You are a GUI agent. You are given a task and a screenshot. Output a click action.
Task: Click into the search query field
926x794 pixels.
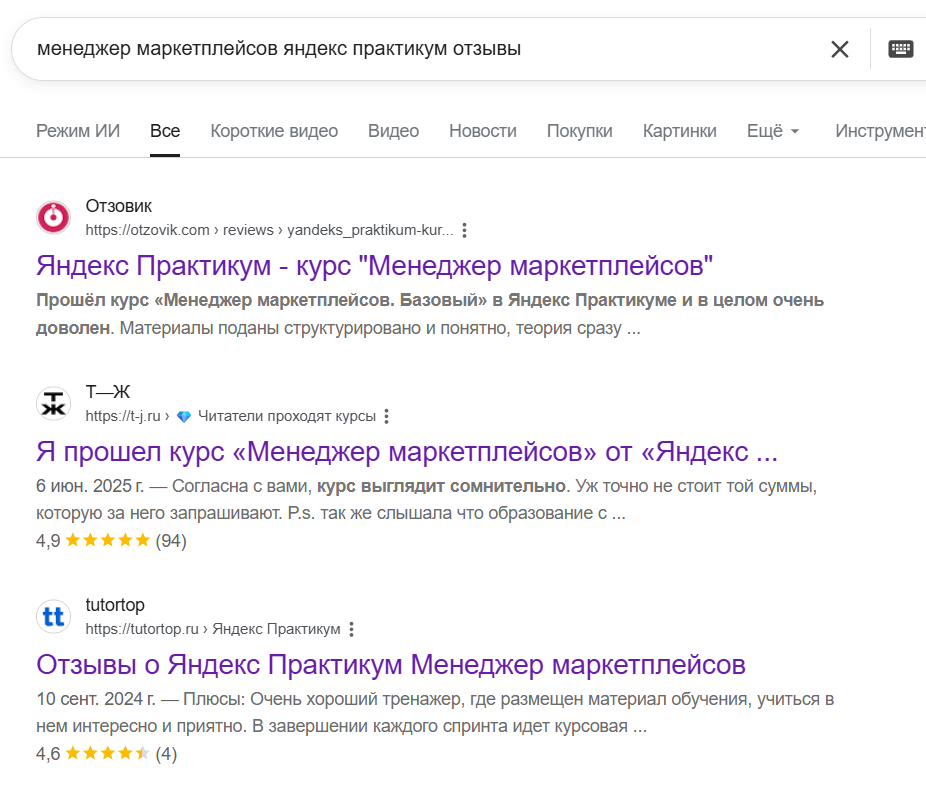point(413,49)
